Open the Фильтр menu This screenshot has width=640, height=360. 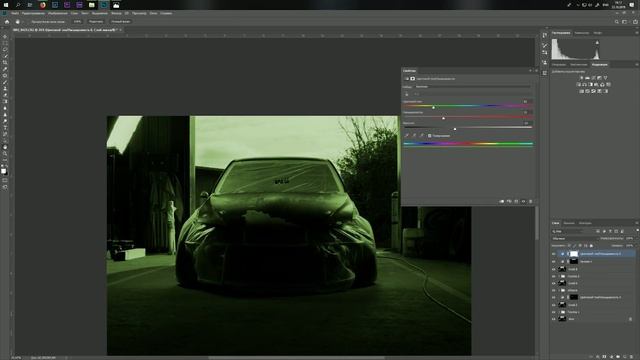tap(116, 13)
